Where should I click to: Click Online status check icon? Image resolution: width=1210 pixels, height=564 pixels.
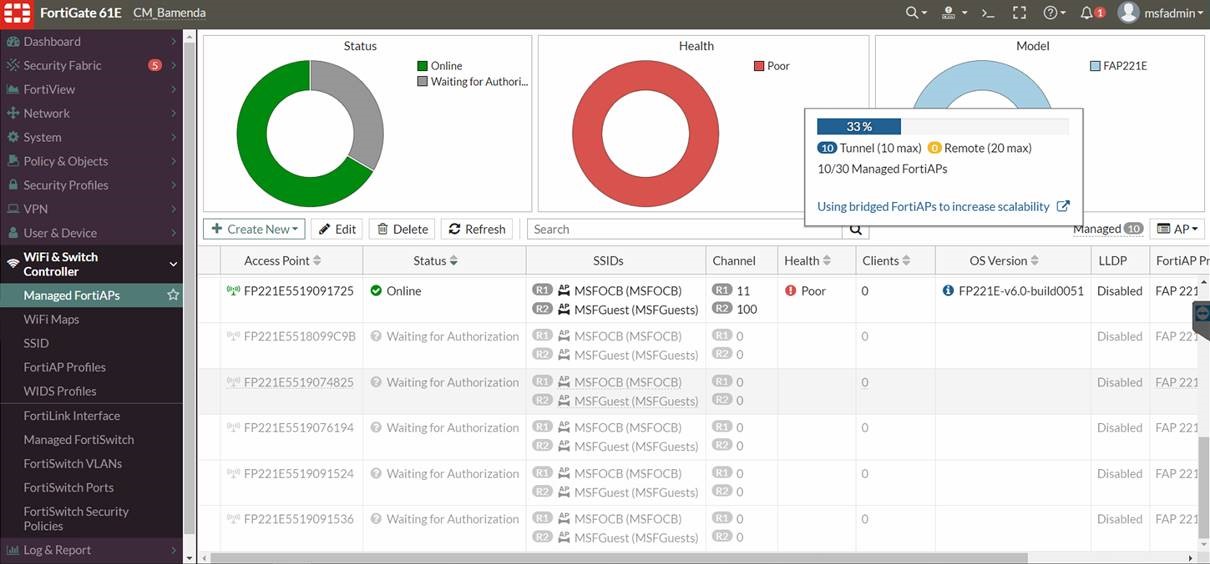(376, 291)
